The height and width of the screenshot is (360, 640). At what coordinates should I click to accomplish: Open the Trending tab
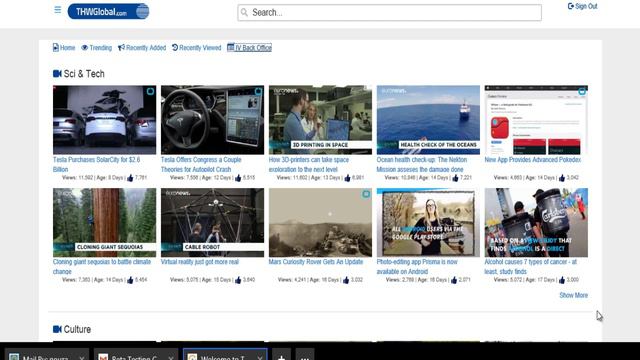[x=96, y=48]
